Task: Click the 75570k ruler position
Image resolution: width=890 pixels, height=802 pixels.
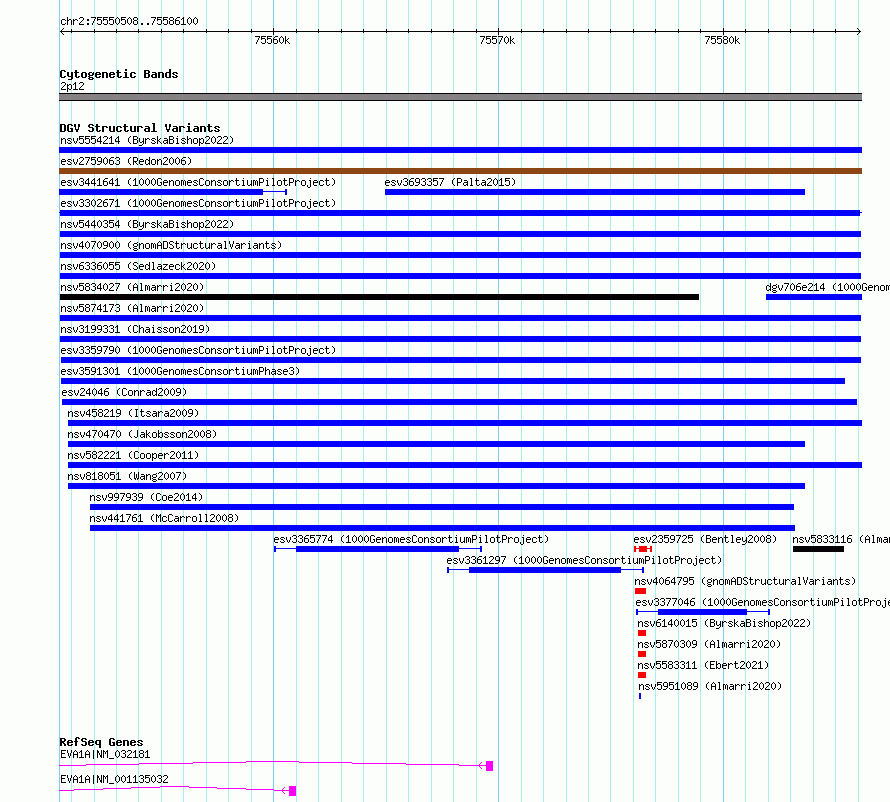Action: click(497, 40)
